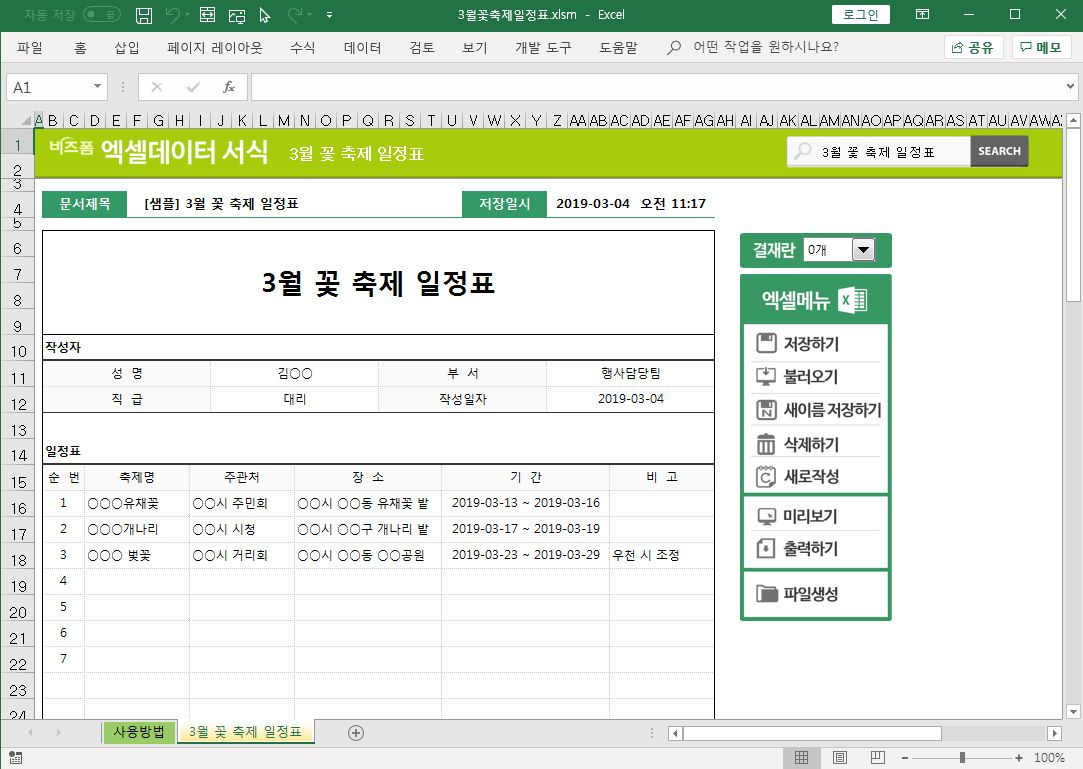This screenshot has height=769, width=1083.
Task: Click the 삭제하기 trash icon
Action: coord(767,444)
